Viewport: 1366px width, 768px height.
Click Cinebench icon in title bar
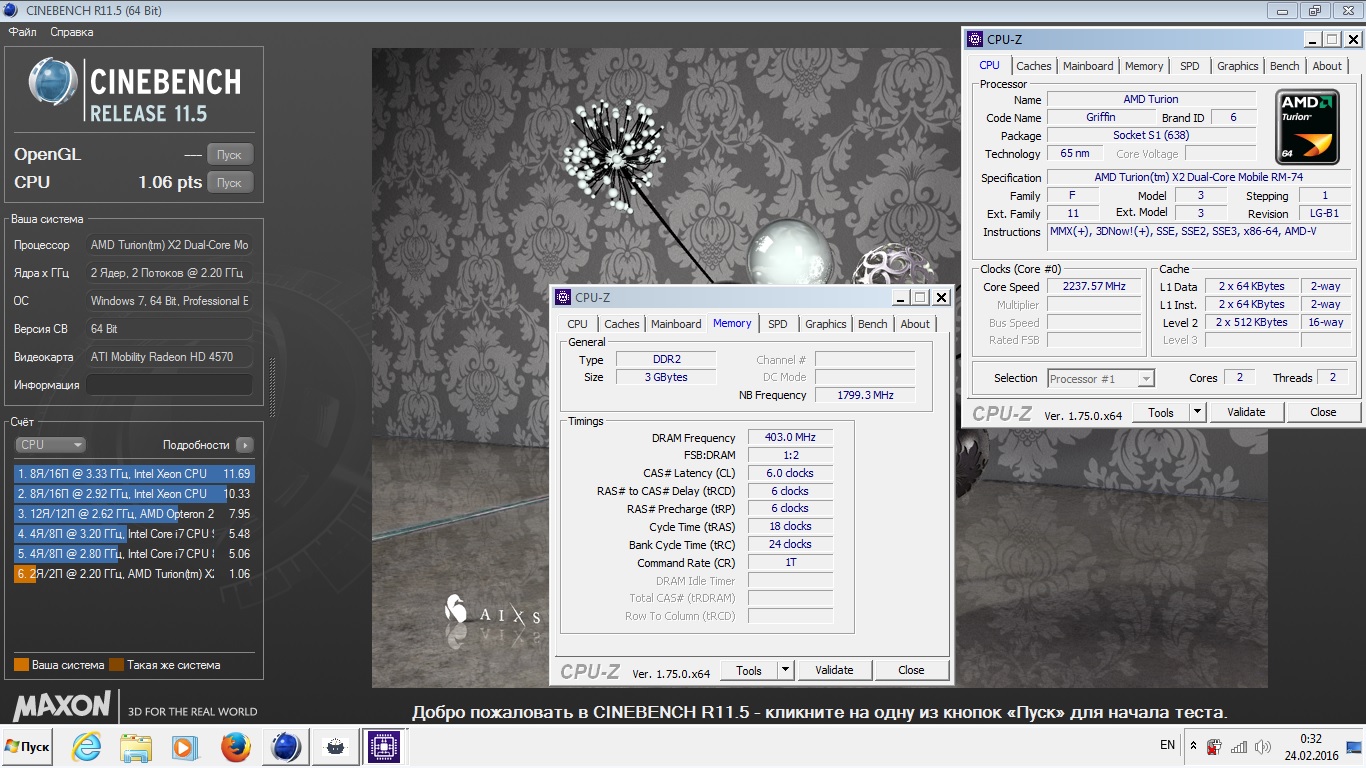pyautogui.click(x=13, y=10)
